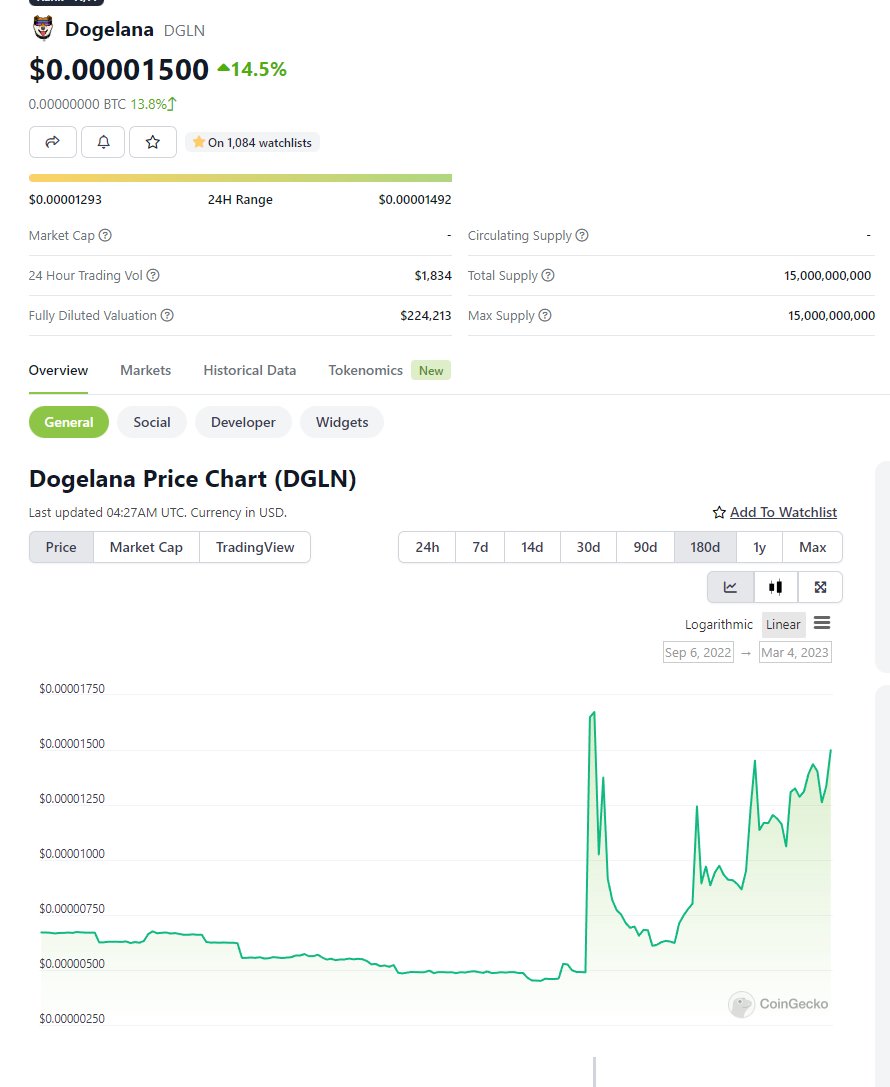This screenshot has height=1087, width=890.
Task: Open Fully Diluted Valuation info icon
Action: pos(167,315)
